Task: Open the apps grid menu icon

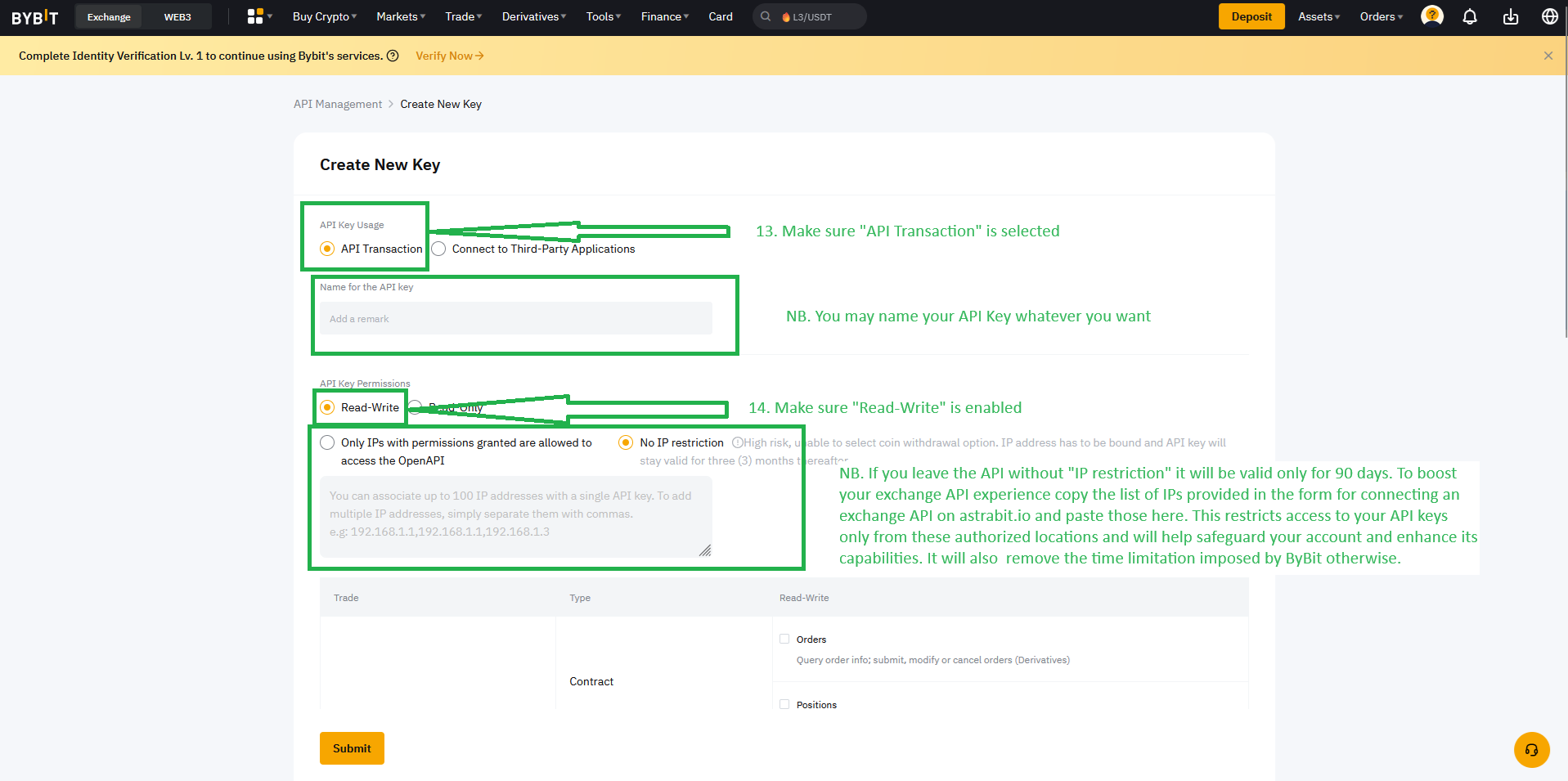Action: coord(255,16)
